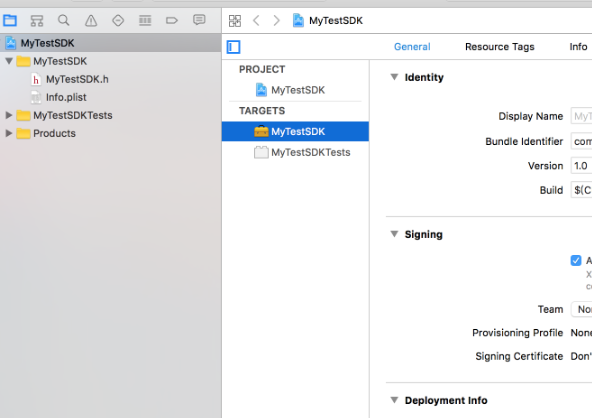Toggle the targets list sidebar button
The image size is (592, 418).
233,47
